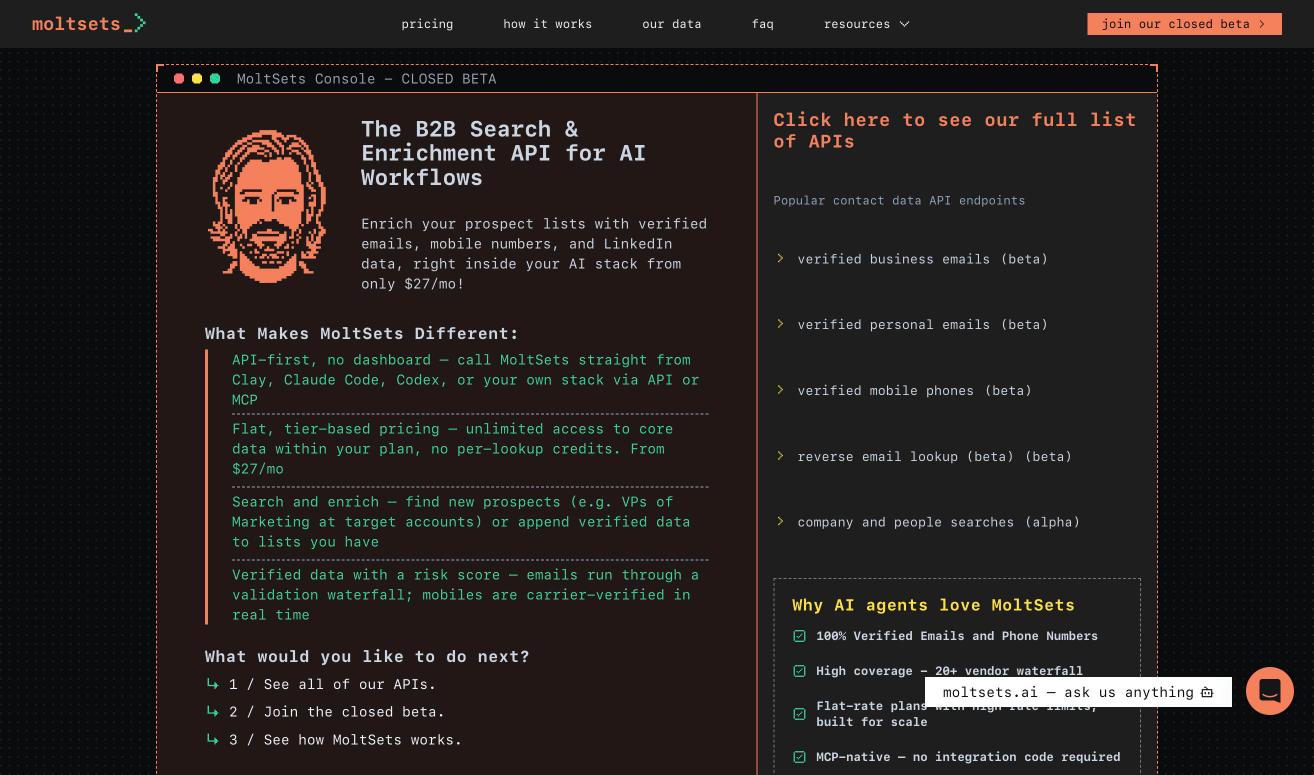Image resolution: width=1314 pixels, height=775 pixels.
Task: Click chevron beside verified business emails
Action: tap(780, 258)
